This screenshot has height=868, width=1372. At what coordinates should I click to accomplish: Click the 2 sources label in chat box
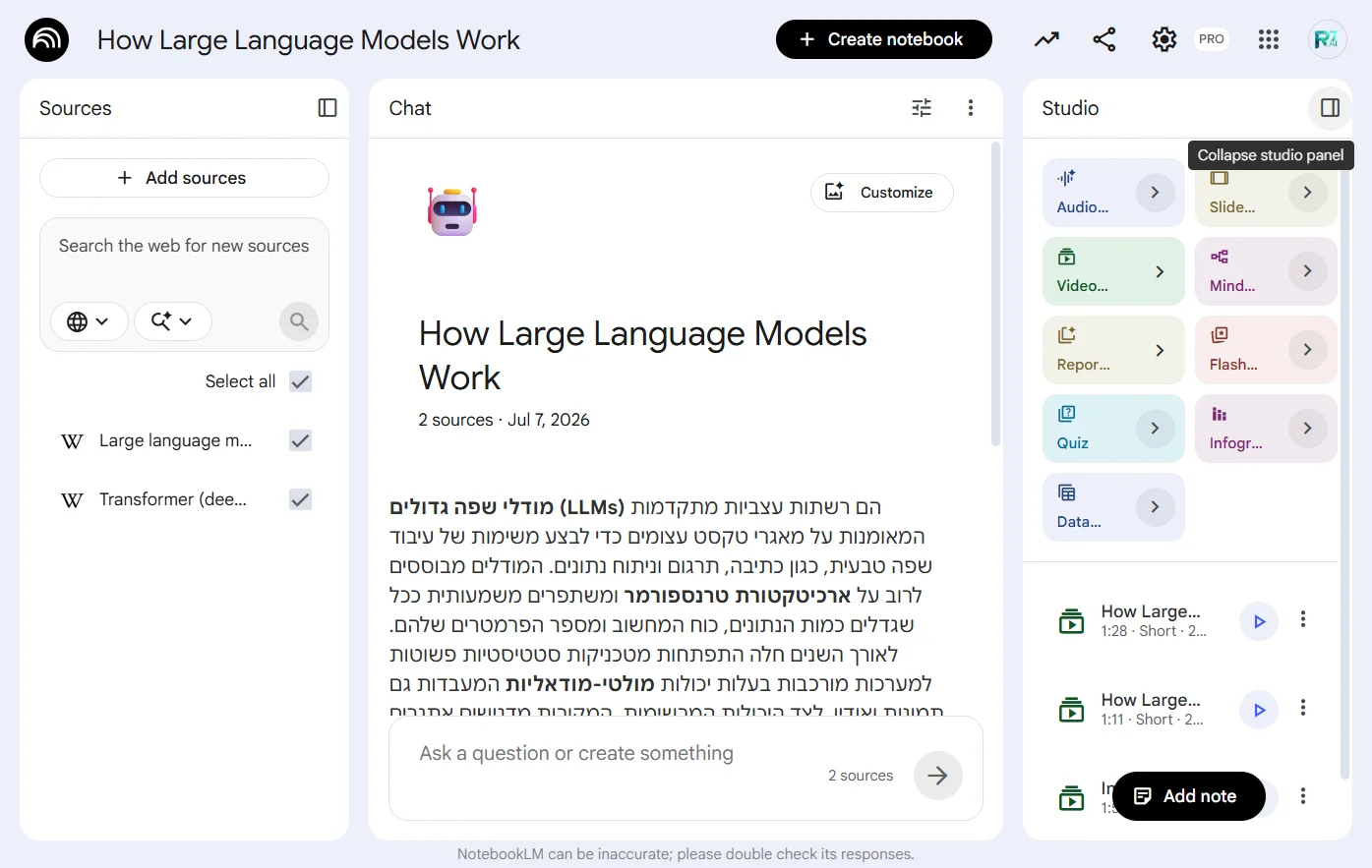coord(861,776)
